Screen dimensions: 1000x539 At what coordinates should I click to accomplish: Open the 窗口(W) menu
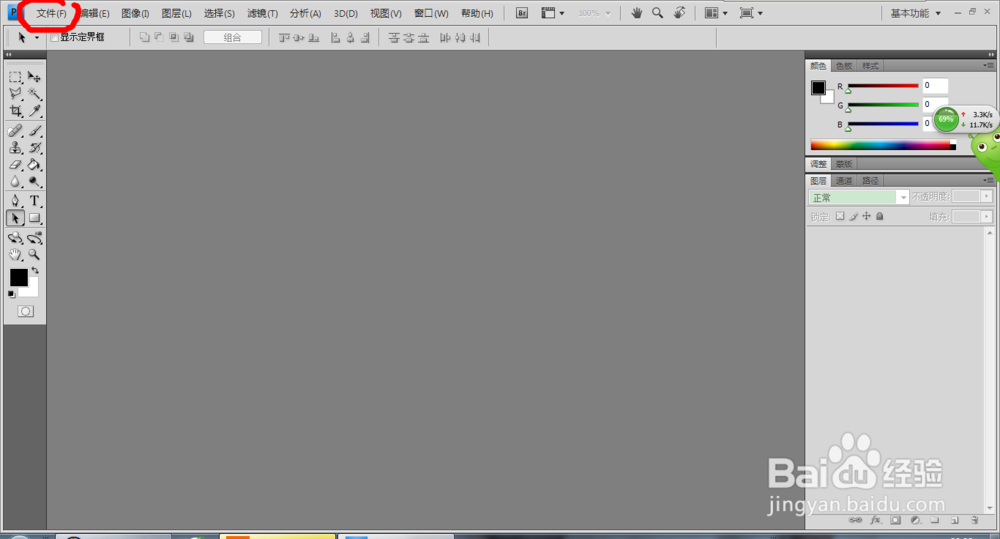[431, 13]
